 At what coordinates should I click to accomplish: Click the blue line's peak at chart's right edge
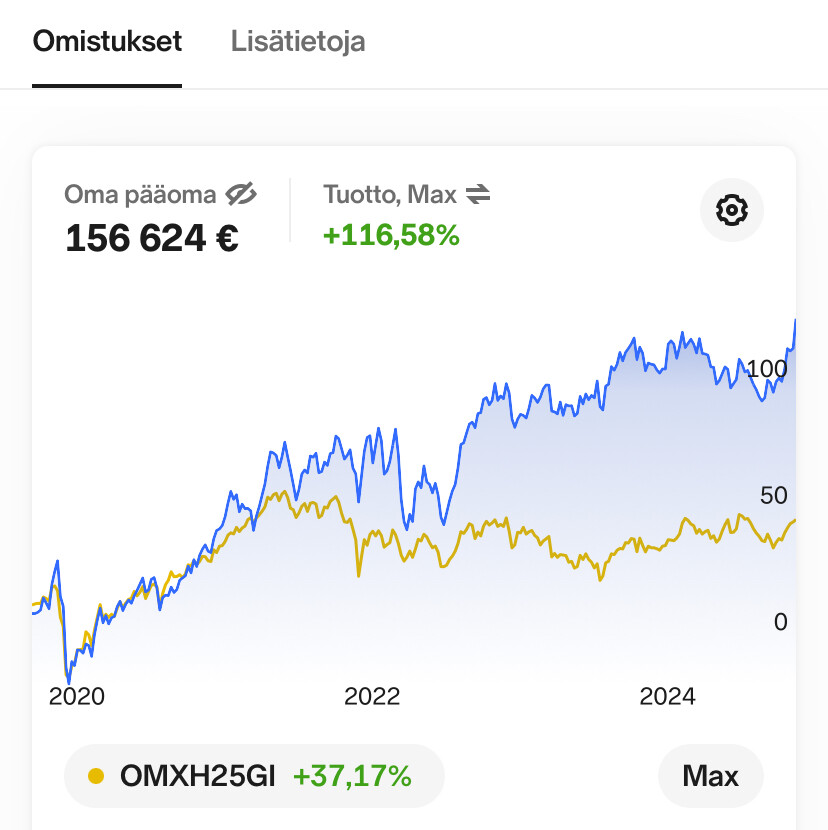tap(795, 321)
